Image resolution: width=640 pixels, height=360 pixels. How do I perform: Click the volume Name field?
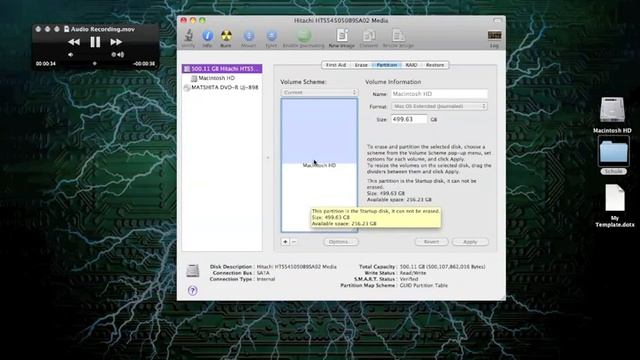coord(439,94)
